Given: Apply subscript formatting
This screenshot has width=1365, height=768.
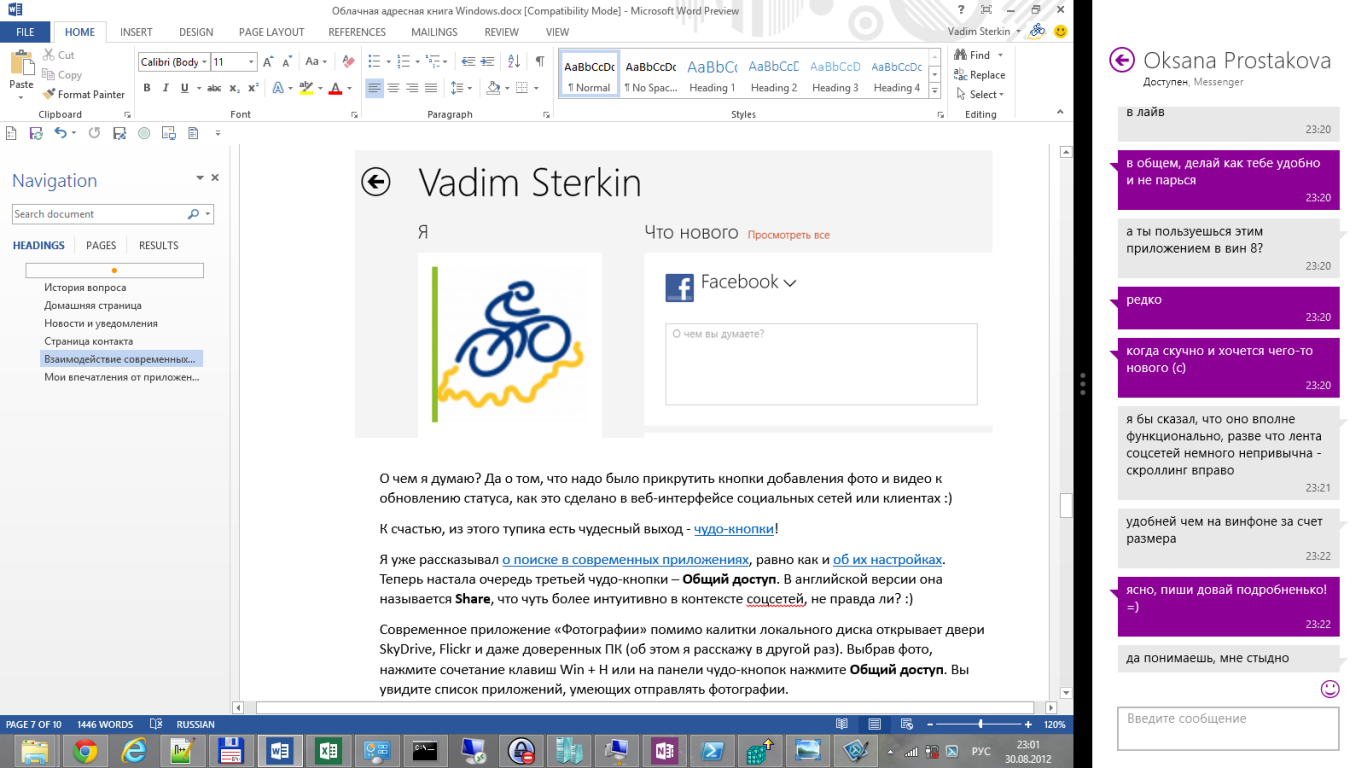Looking at the screenshot, I should (236, 88).
